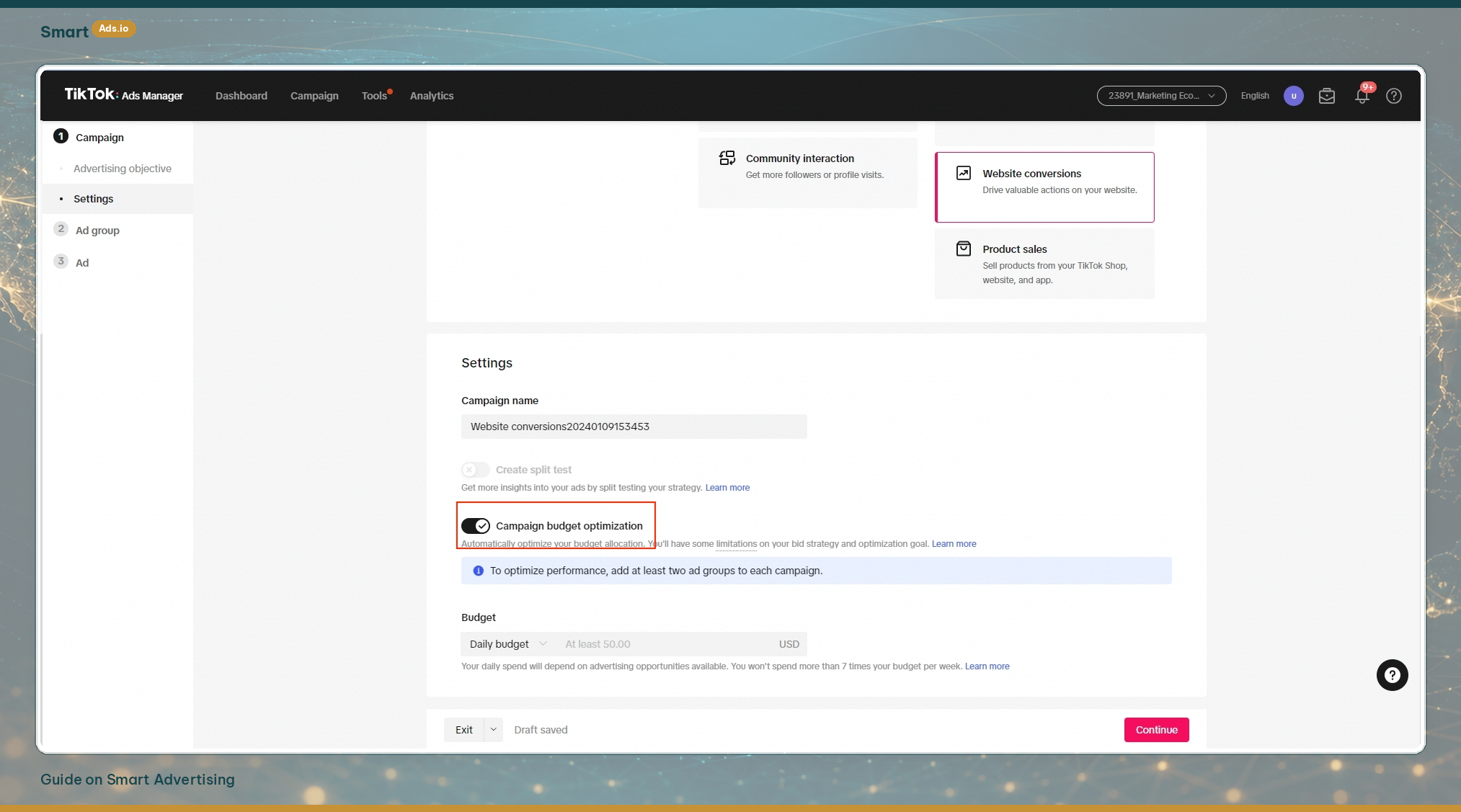This screenshot has height=812, width=1461.
Task: Click the Budget label
Action: click(479, 617)
